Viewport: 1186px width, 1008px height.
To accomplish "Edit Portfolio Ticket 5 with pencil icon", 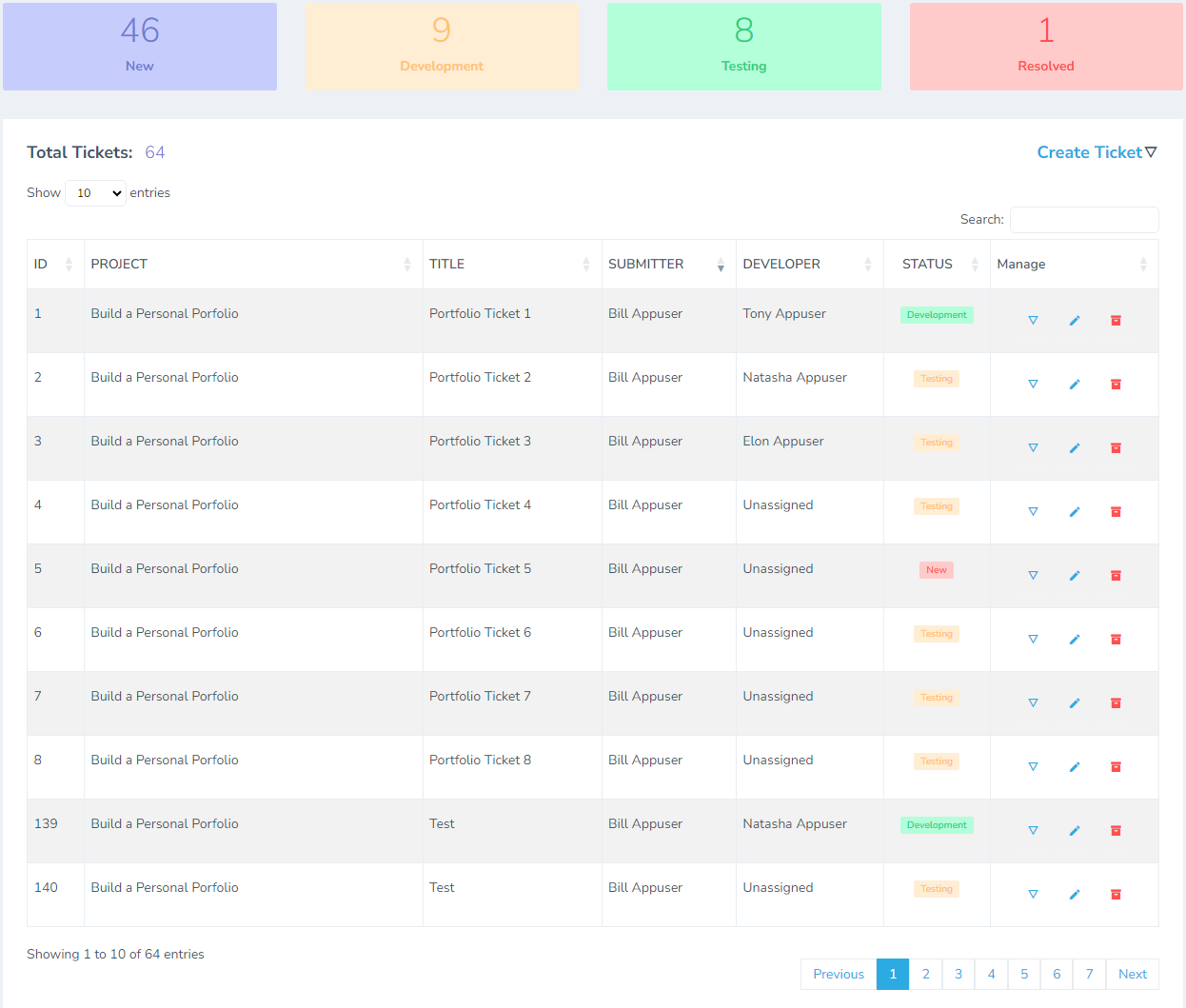I will (x=1074, y=576).
